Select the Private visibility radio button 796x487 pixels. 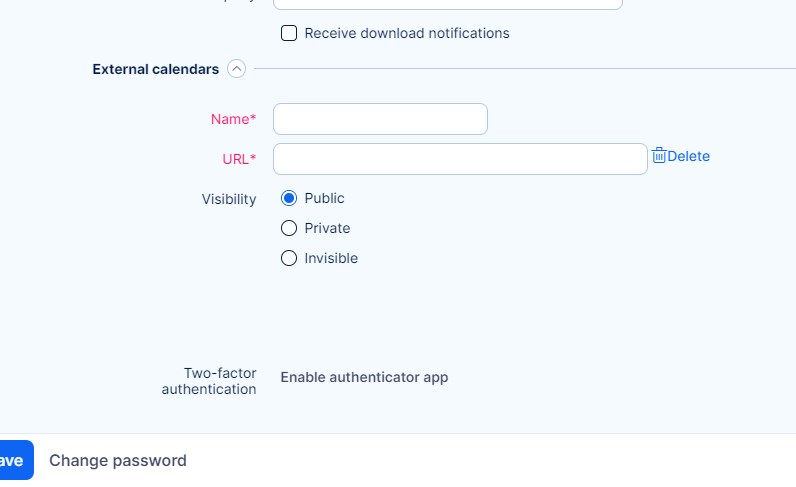pos(289,228)
